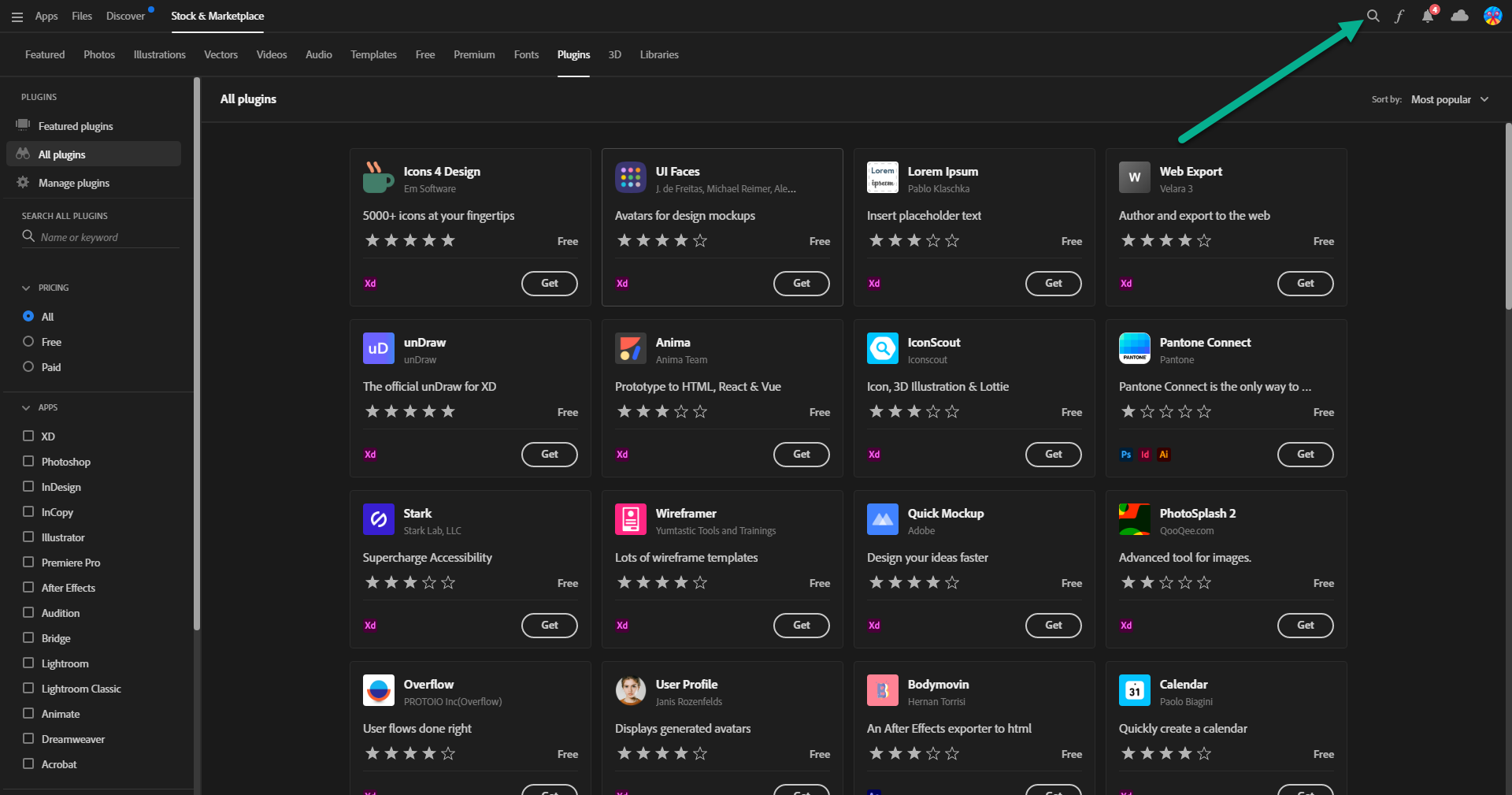Get the Web Export plugin
The height and width of the screenshot is (795, 1512).
coord(1306,284)
